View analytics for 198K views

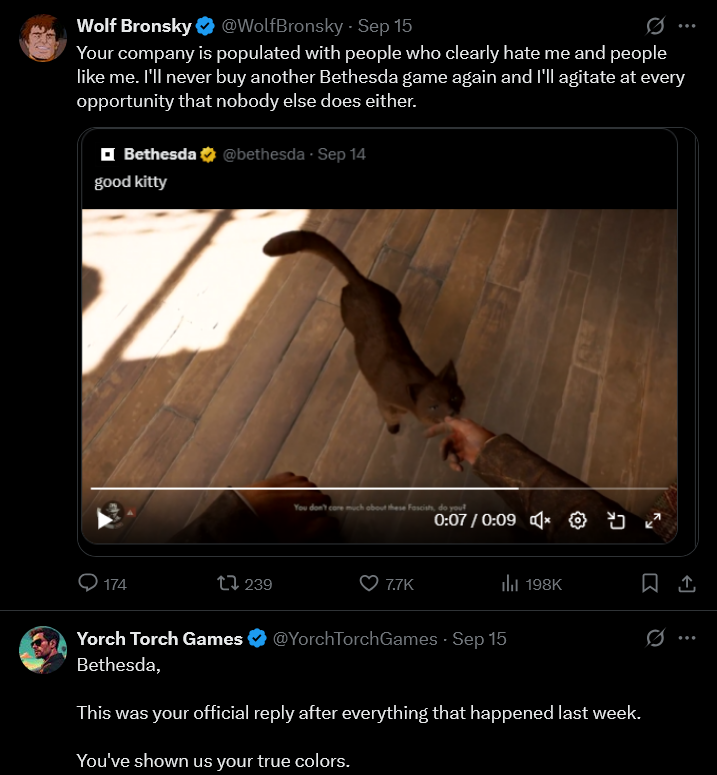[x=510, y=583]
